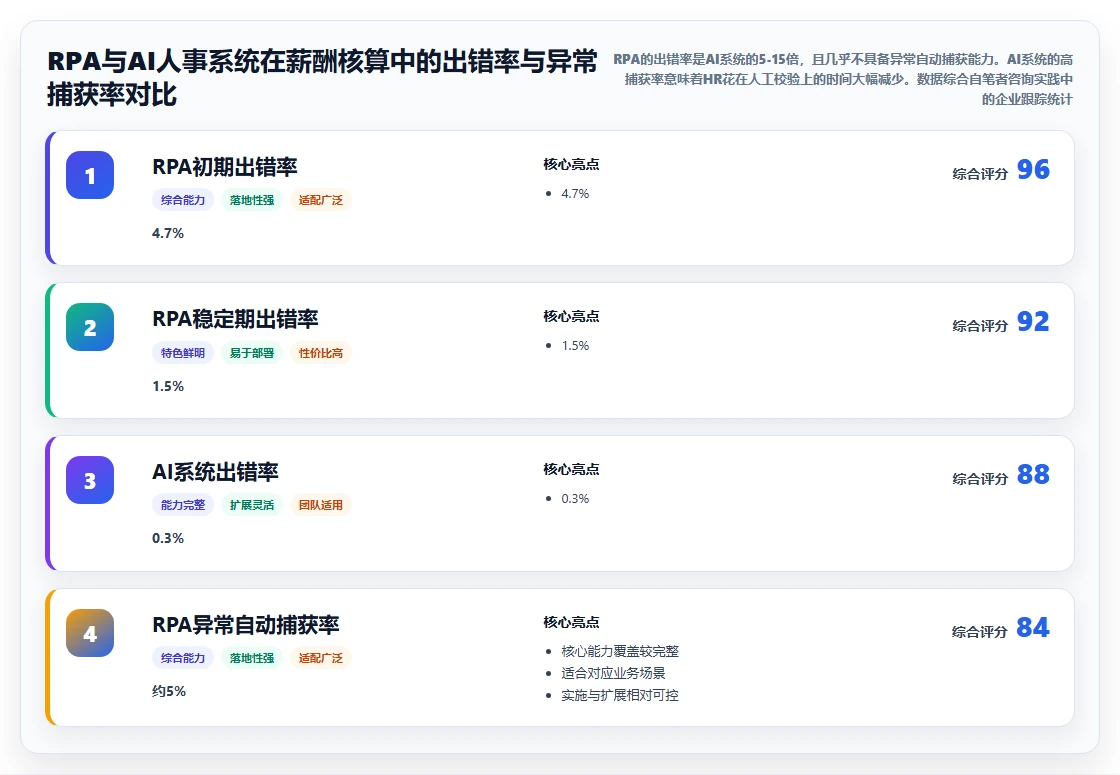The height and width of the screenshot is (775, 1120).
Task: Click the 综合评分 label beside 84
Action: pyautogui.click(x=980, y=631)
